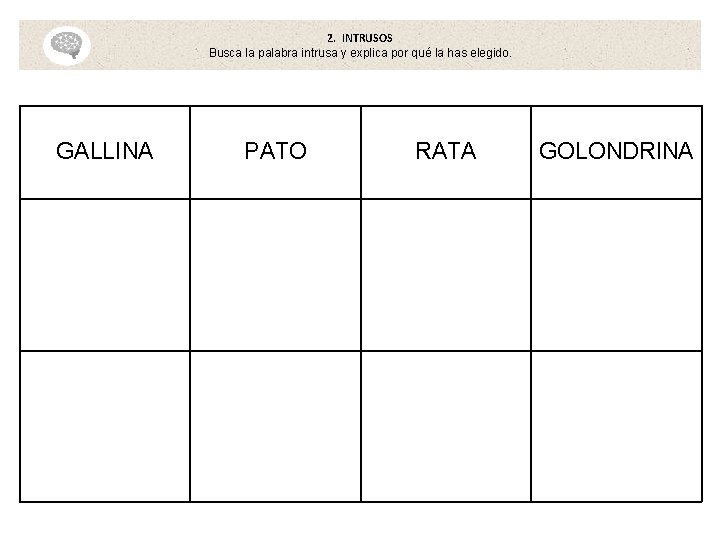Click the empty middle-row cell under GALLINA
The height and width of the screenshot is (540, 720).
tap(105, 275)
